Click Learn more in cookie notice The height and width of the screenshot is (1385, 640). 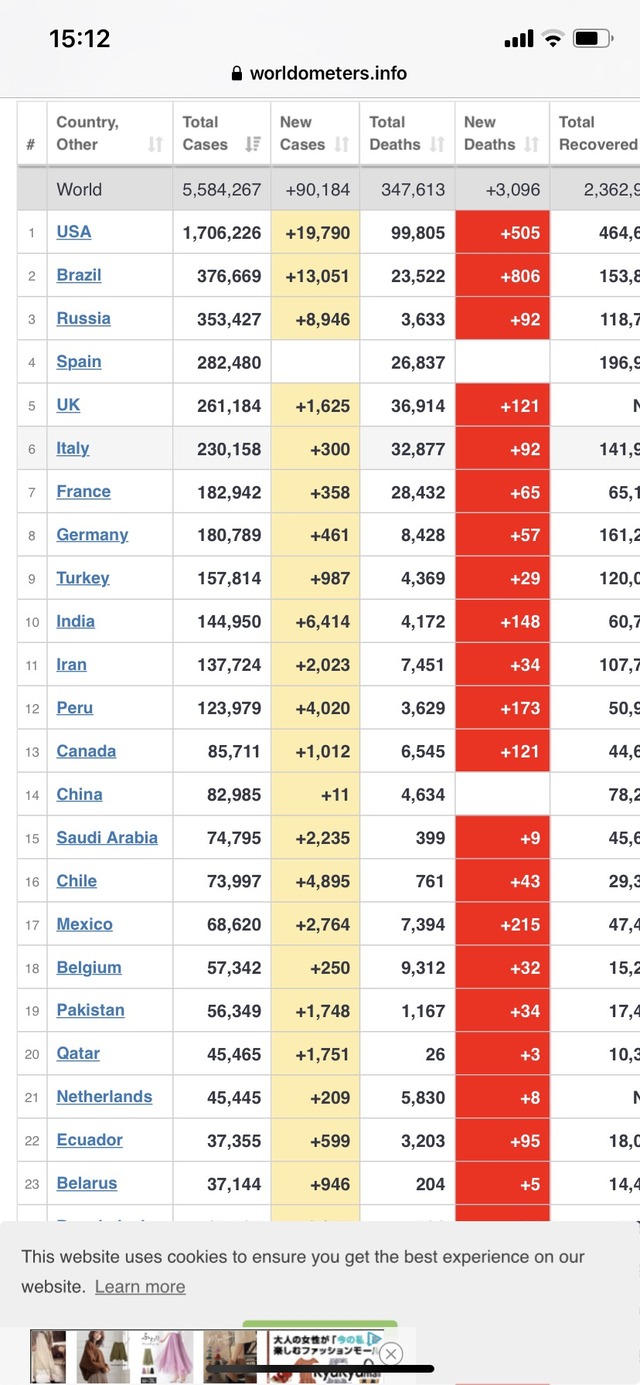[x=140, y=1287]
